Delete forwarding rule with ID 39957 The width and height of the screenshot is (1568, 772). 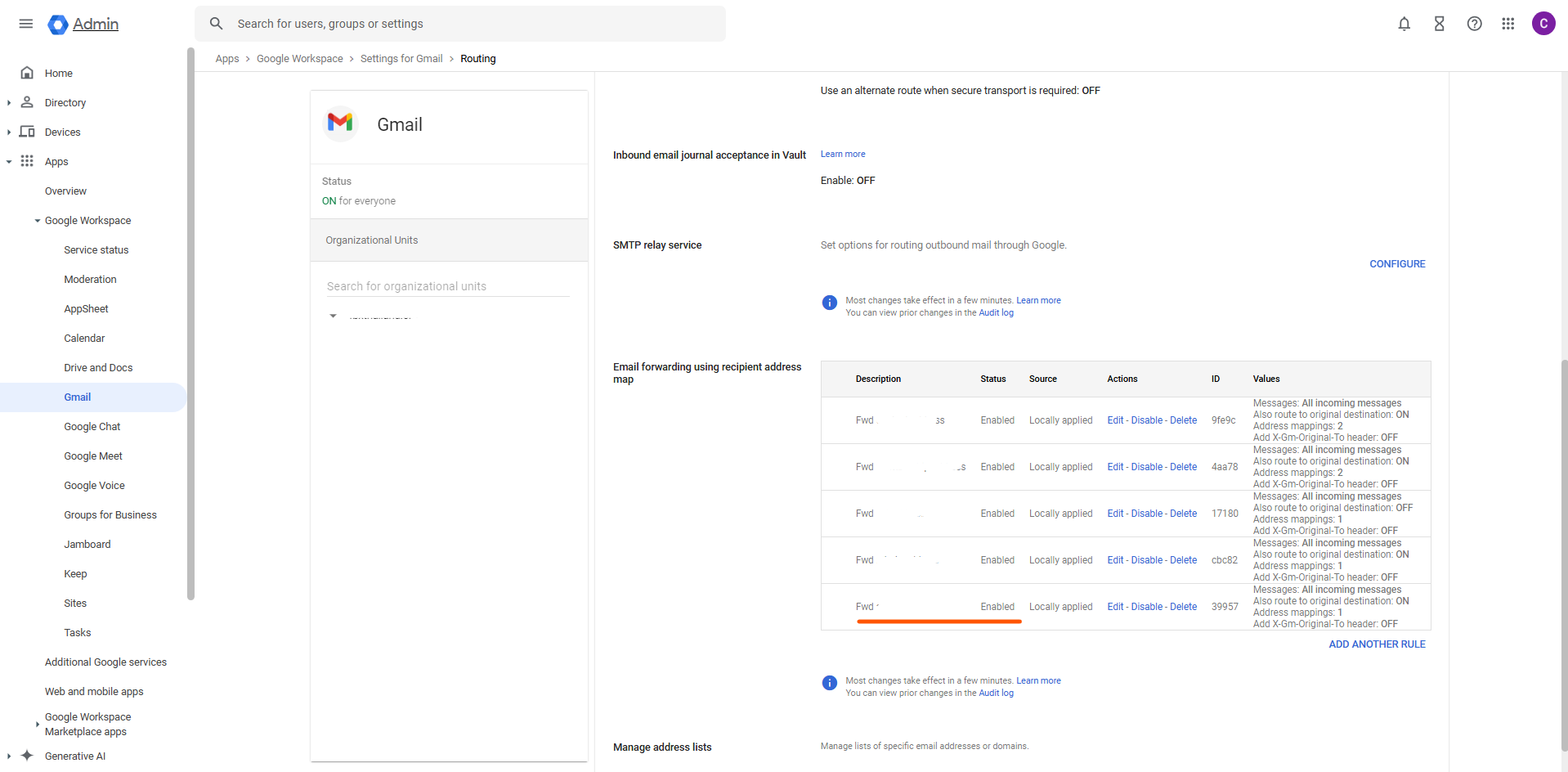point(1183,607)
